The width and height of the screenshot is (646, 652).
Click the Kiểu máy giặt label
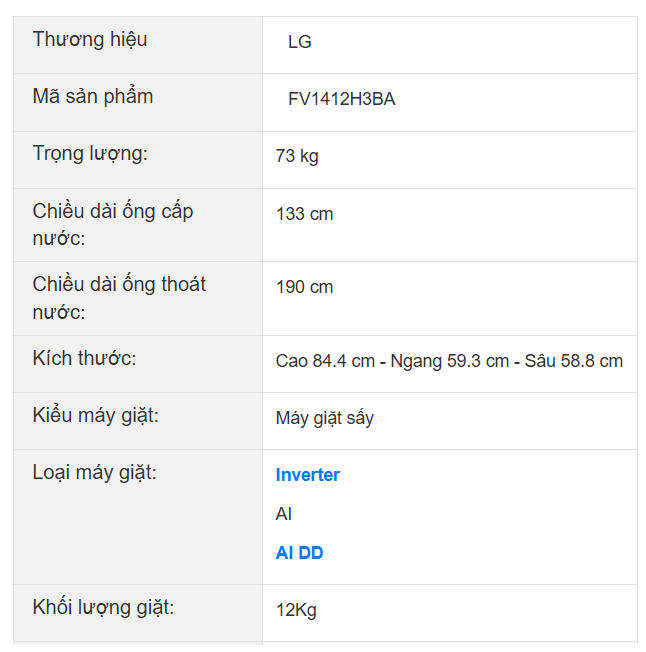95,416
